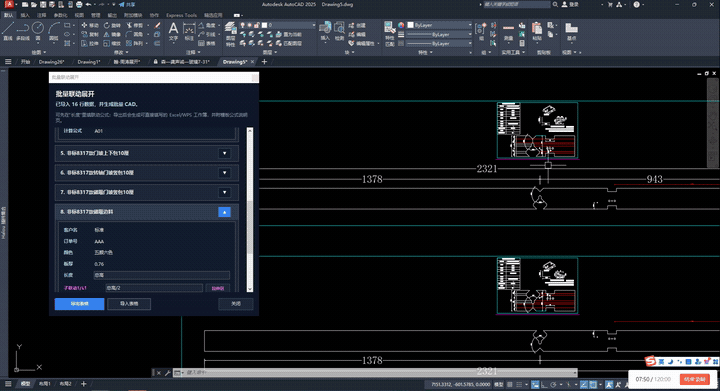Click the blue export button in dialog
720x391 pixels.
point(79,304)
